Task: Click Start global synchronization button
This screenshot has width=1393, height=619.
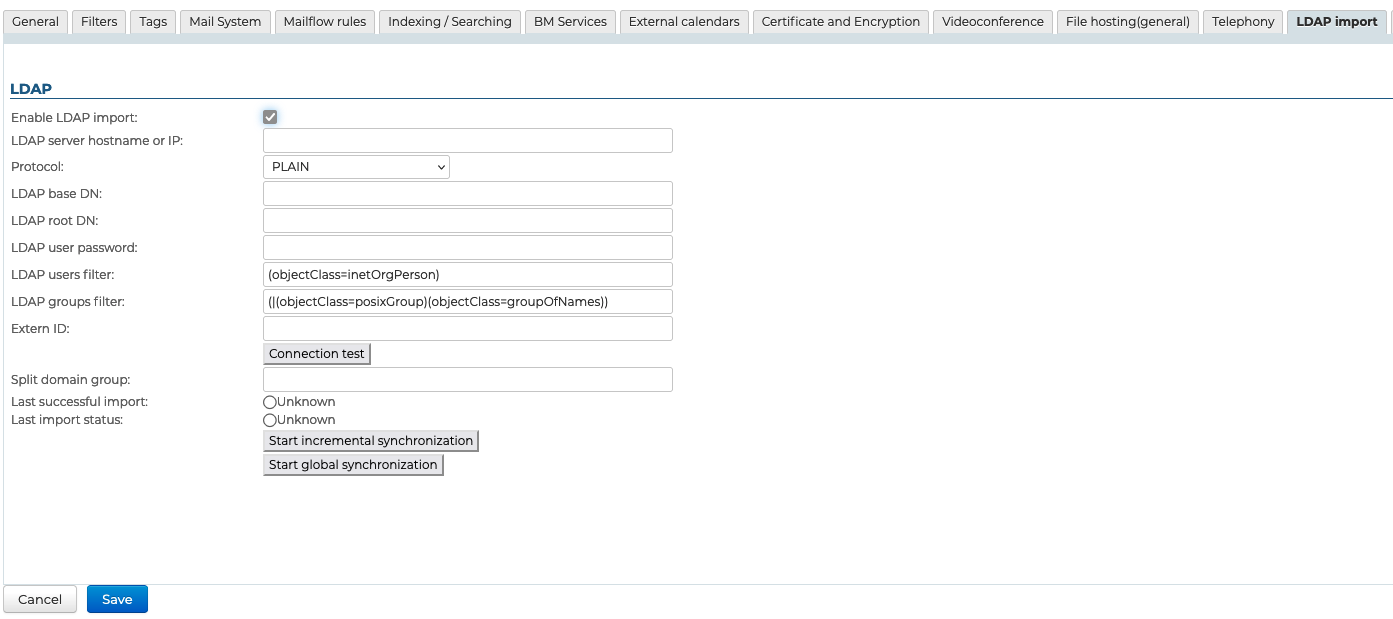Action: click(353, 465)
